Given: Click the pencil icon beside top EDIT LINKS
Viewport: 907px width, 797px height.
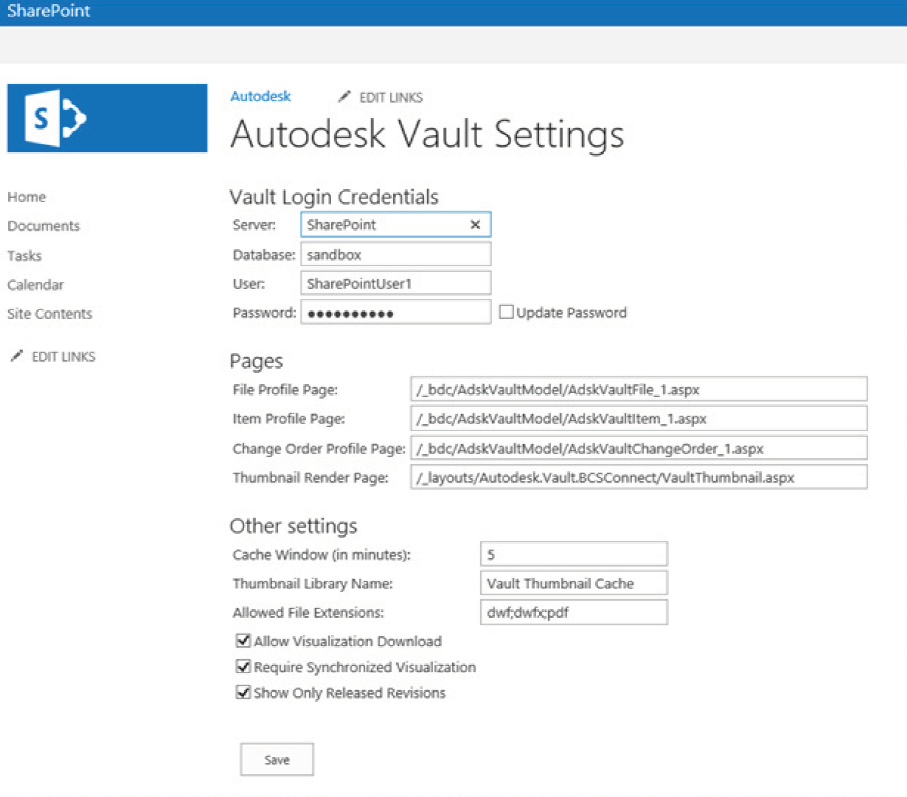Looking at the screenshot, I should (x=344, y=97).
